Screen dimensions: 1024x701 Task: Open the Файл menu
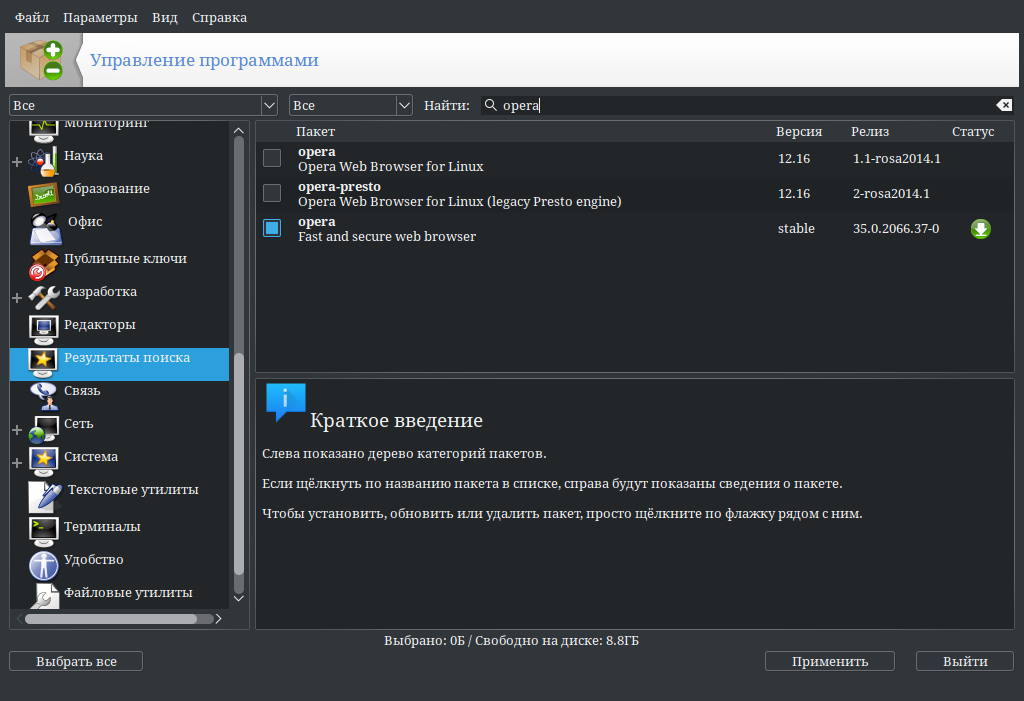(32, 18)
